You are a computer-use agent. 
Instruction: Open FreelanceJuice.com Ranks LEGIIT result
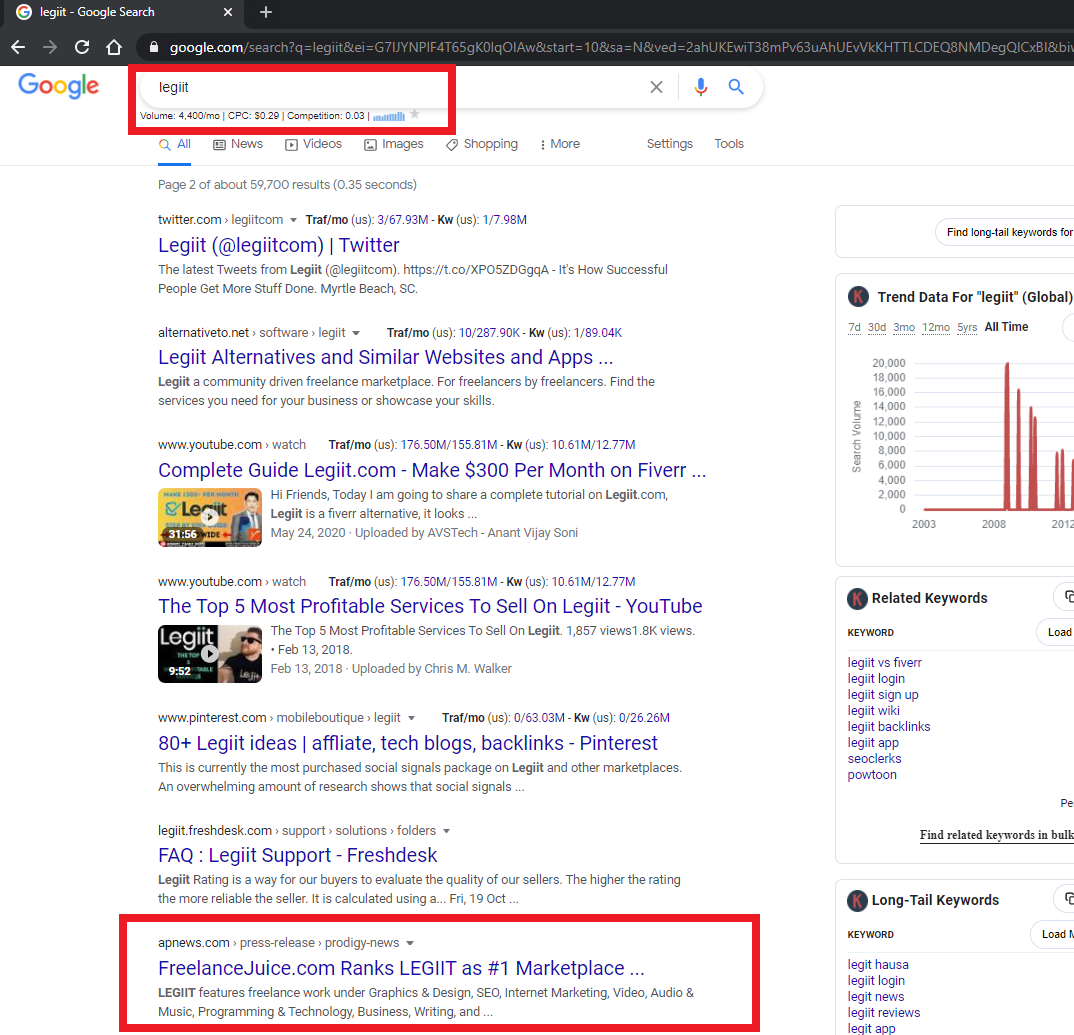(401, 968)
